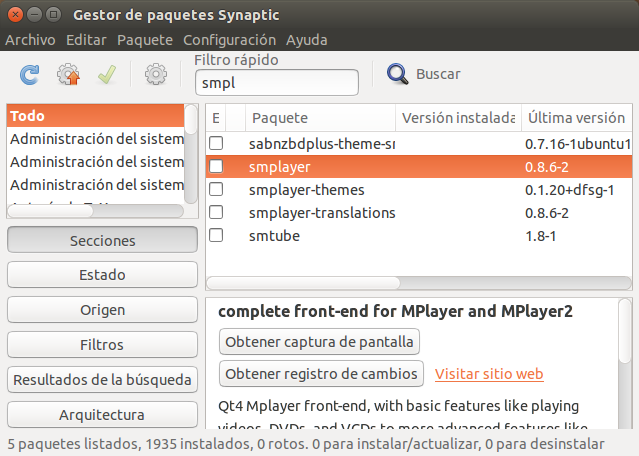The image size is (639, 456).
Task: Click the Filtro rápido input field
Action: (277, 83)
